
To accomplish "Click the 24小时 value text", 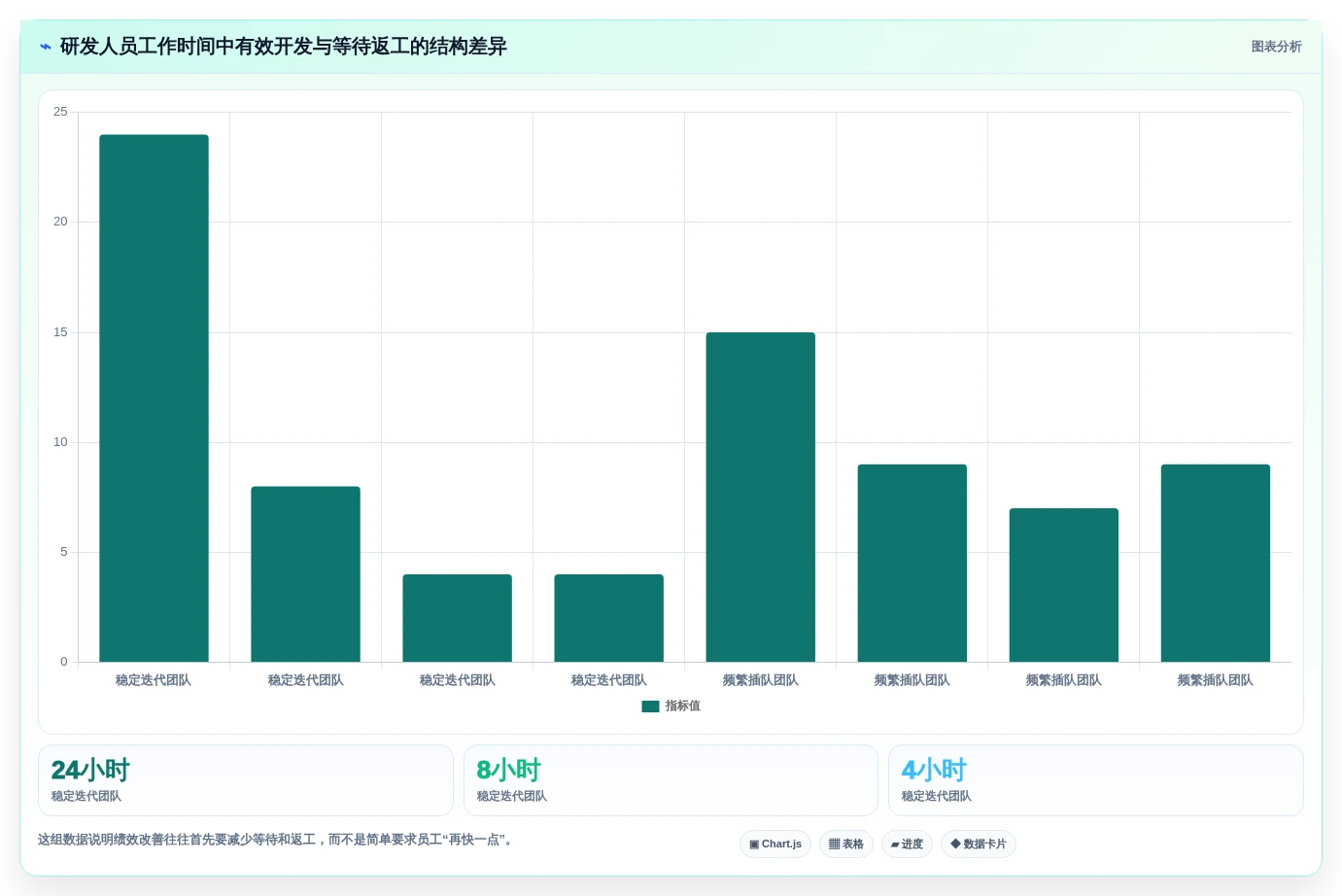I will (x=90, y=771).
